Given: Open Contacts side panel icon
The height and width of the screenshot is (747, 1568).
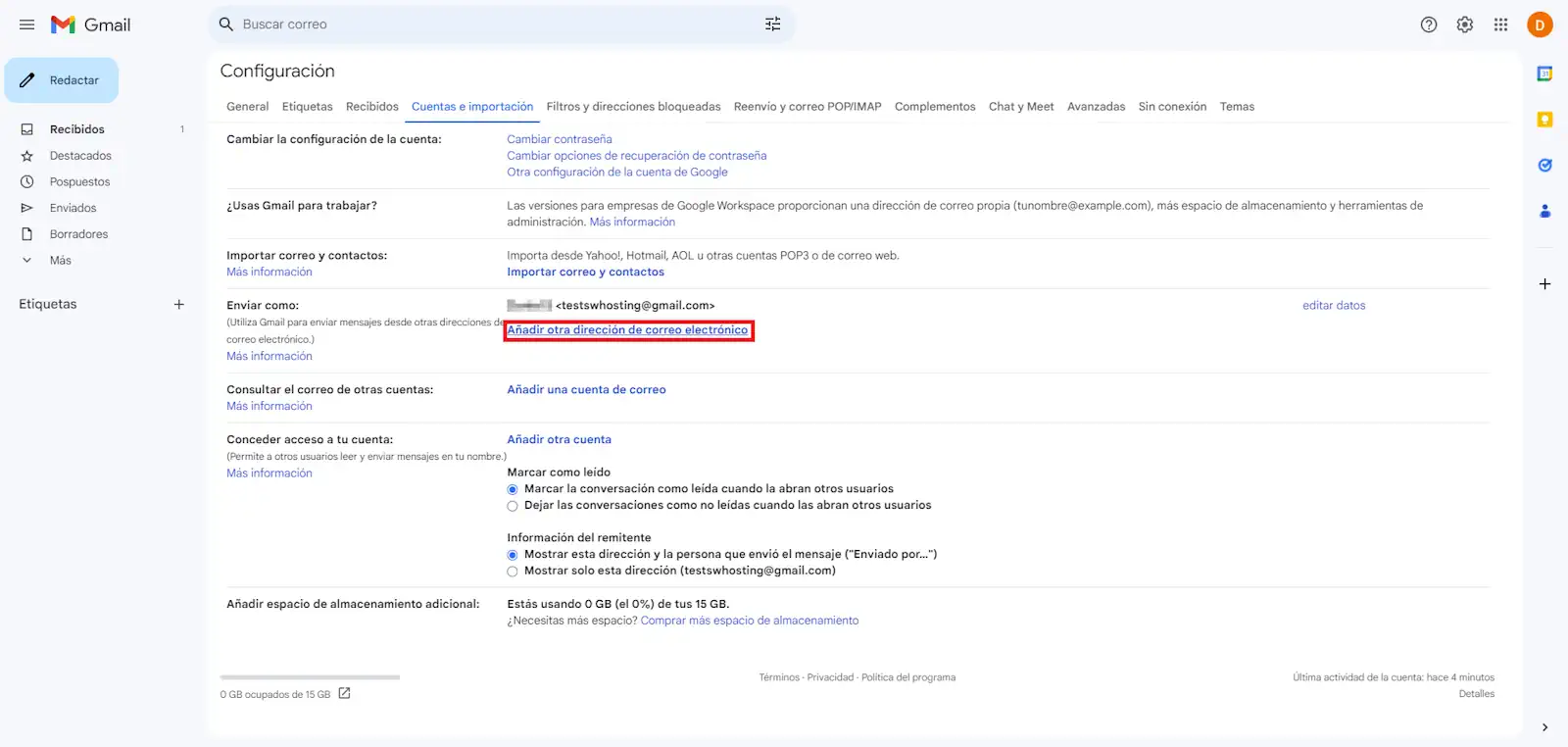Looking at the screenshot, I should coord(1544,211).
